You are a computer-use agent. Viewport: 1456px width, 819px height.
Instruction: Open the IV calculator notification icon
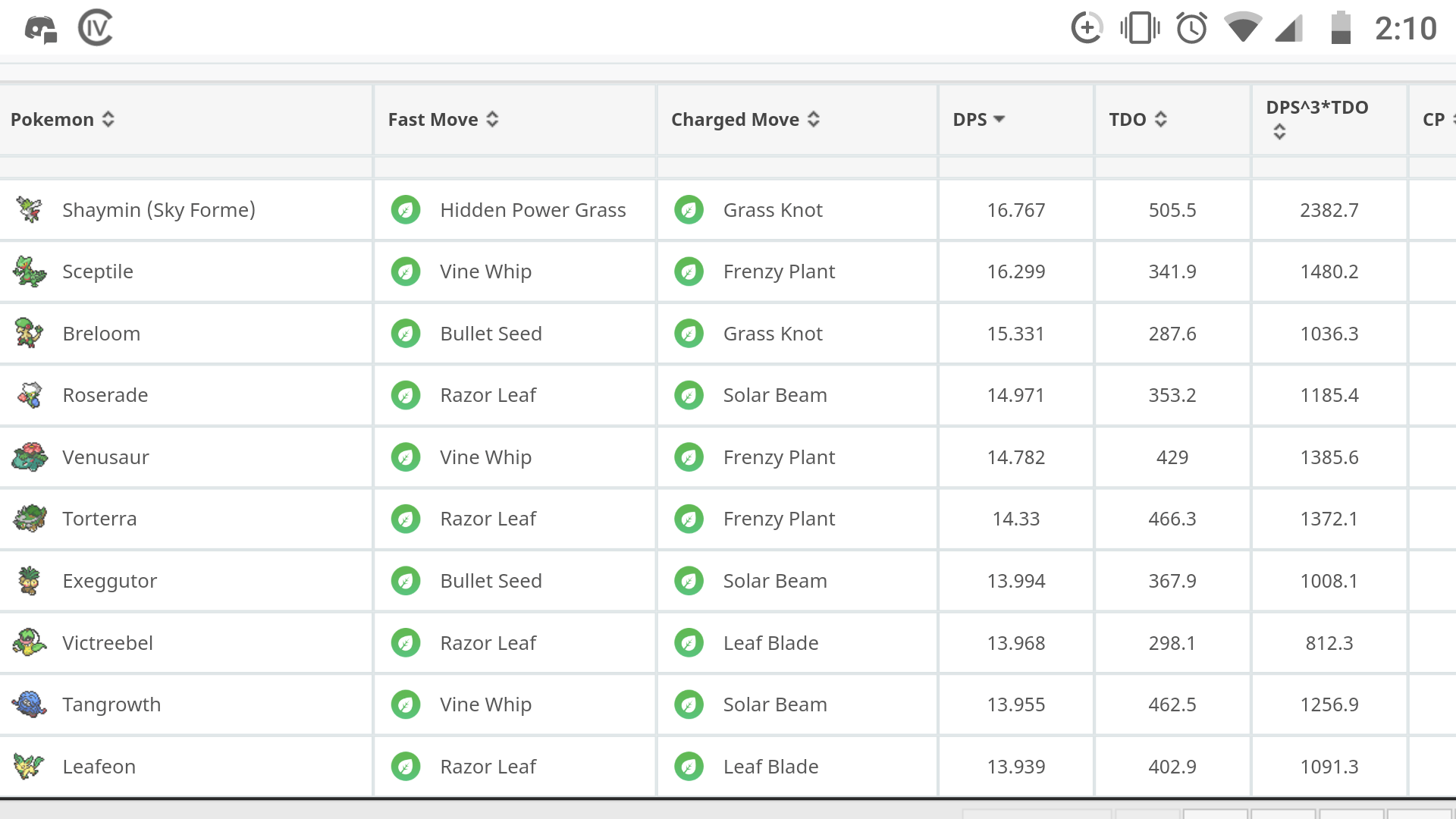(96, 28)
